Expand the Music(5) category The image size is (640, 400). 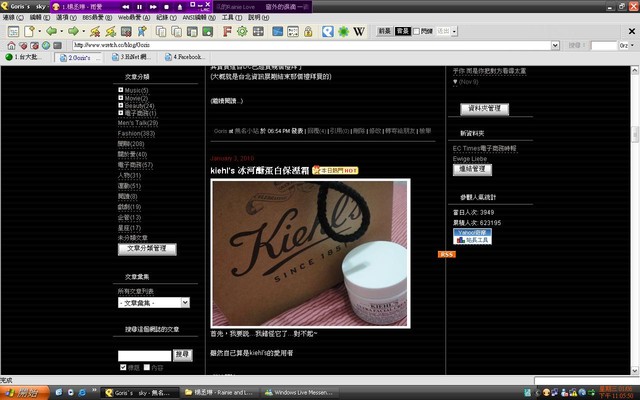[120, 90]
